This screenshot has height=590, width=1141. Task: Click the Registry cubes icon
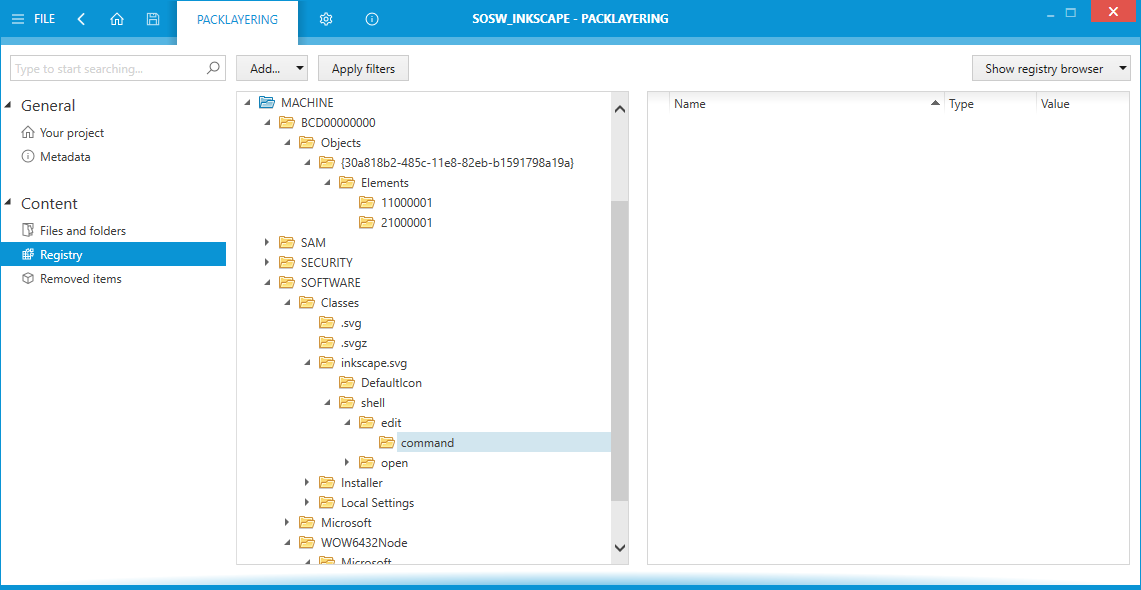[x=28, y=255]
